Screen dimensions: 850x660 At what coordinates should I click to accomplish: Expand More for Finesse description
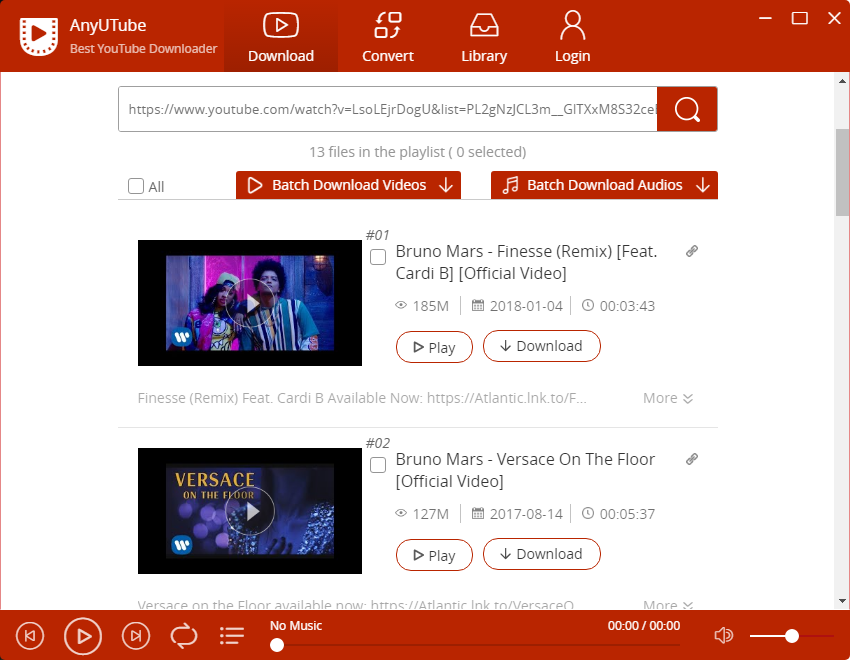tap(668, 398)
